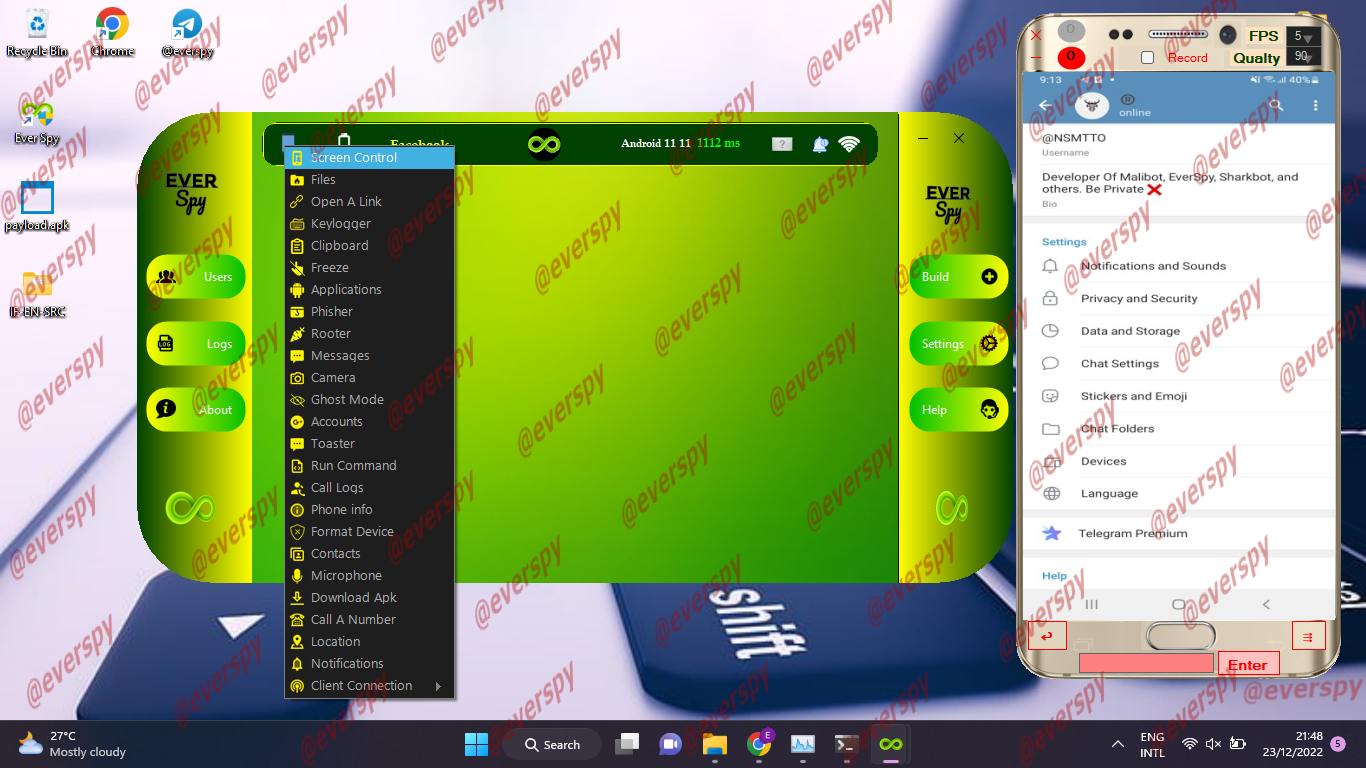Click the infinity logo in the header bar

coord(544,144)
